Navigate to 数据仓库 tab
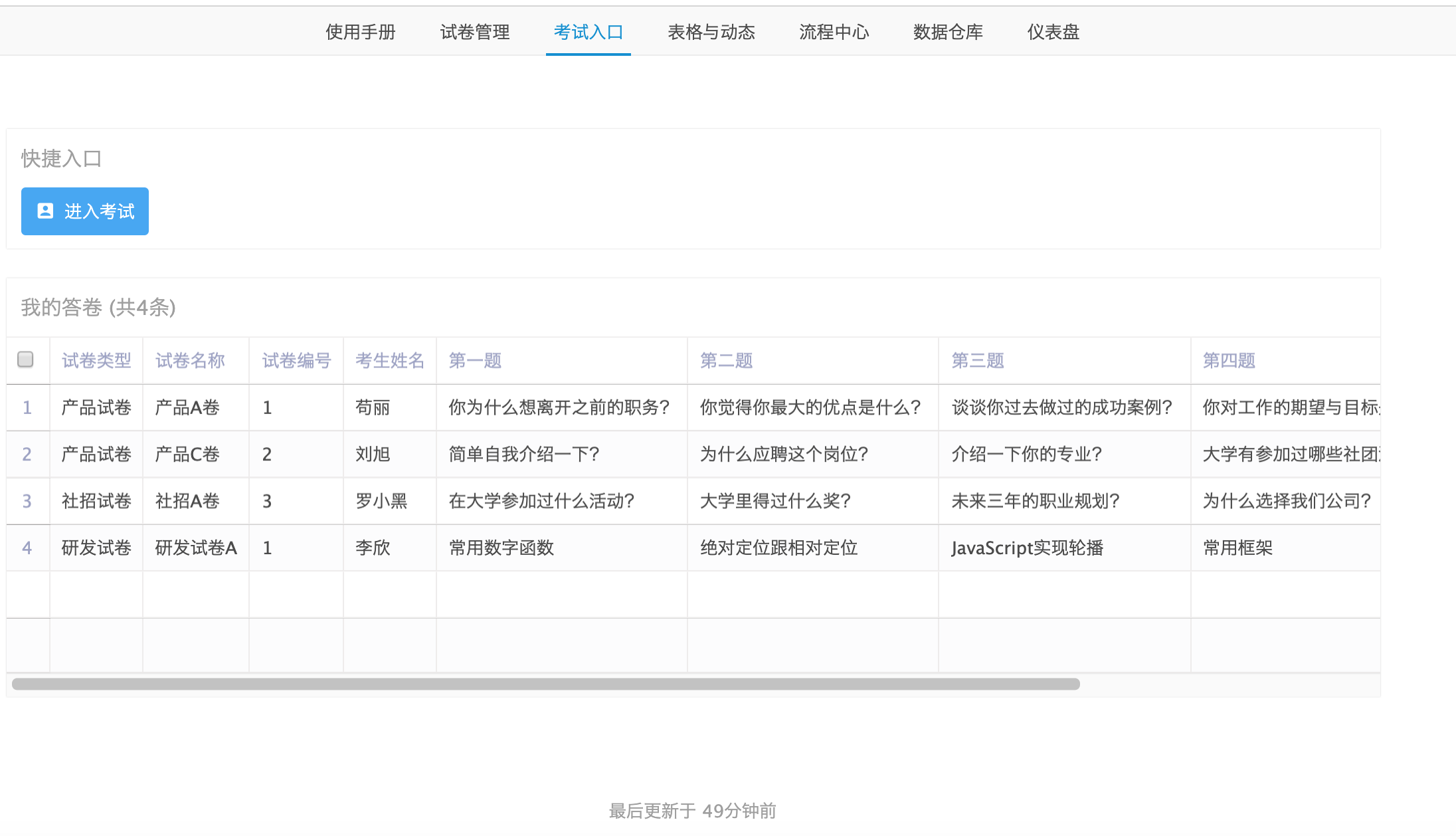The width and height of the screenshot is (1456, 836). click(948, 32)
